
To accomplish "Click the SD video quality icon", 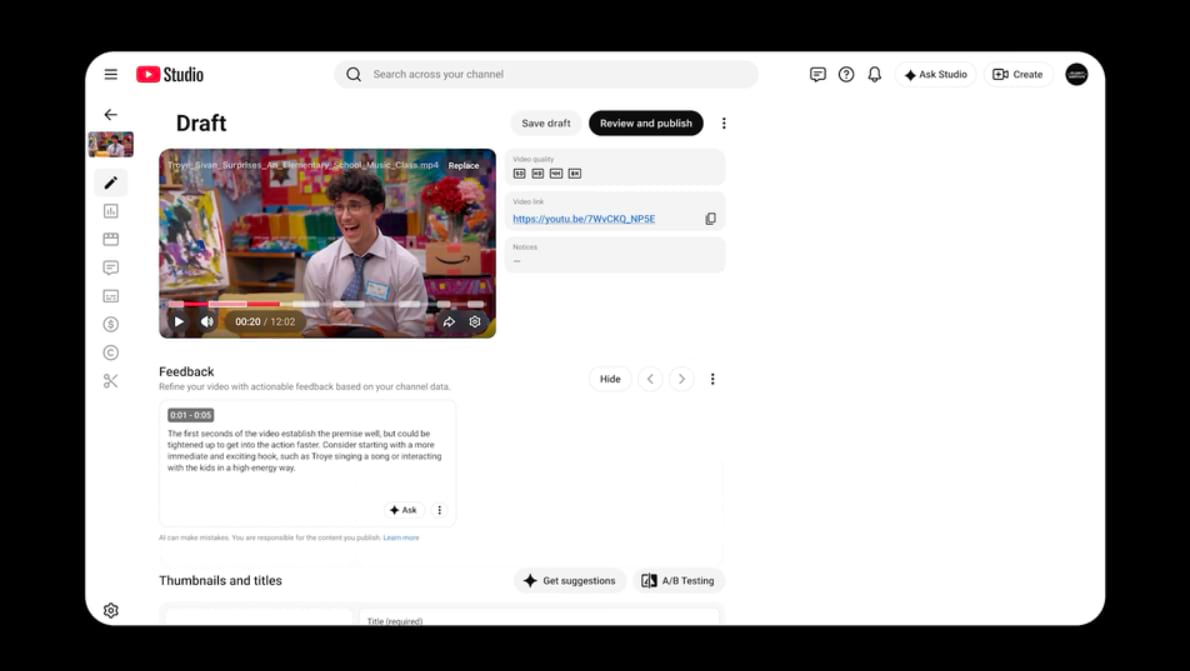I will click(519, 174).
